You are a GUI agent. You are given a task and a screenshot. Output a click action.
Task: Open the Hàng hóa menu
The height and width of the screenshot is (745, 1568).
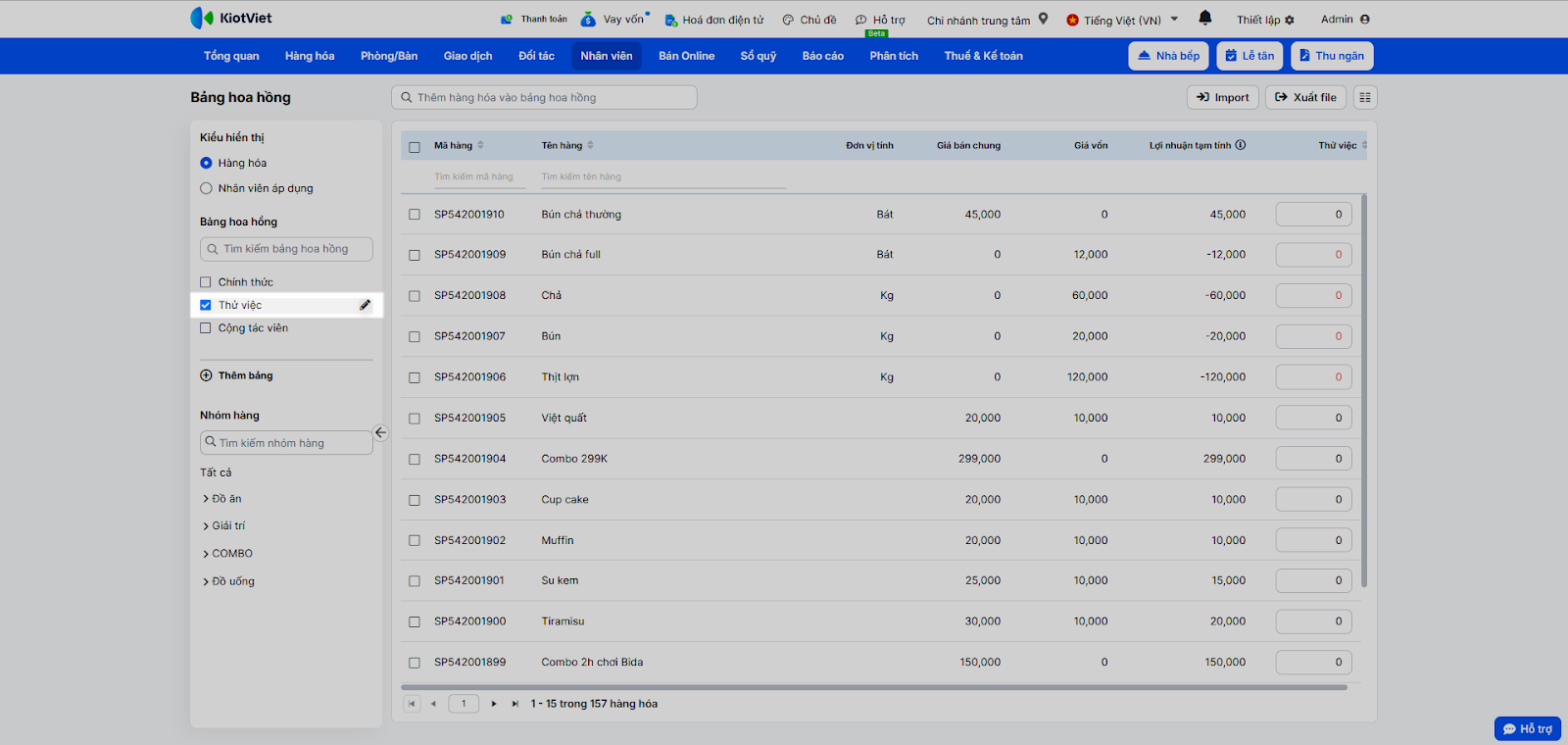(x=310, y=56)
